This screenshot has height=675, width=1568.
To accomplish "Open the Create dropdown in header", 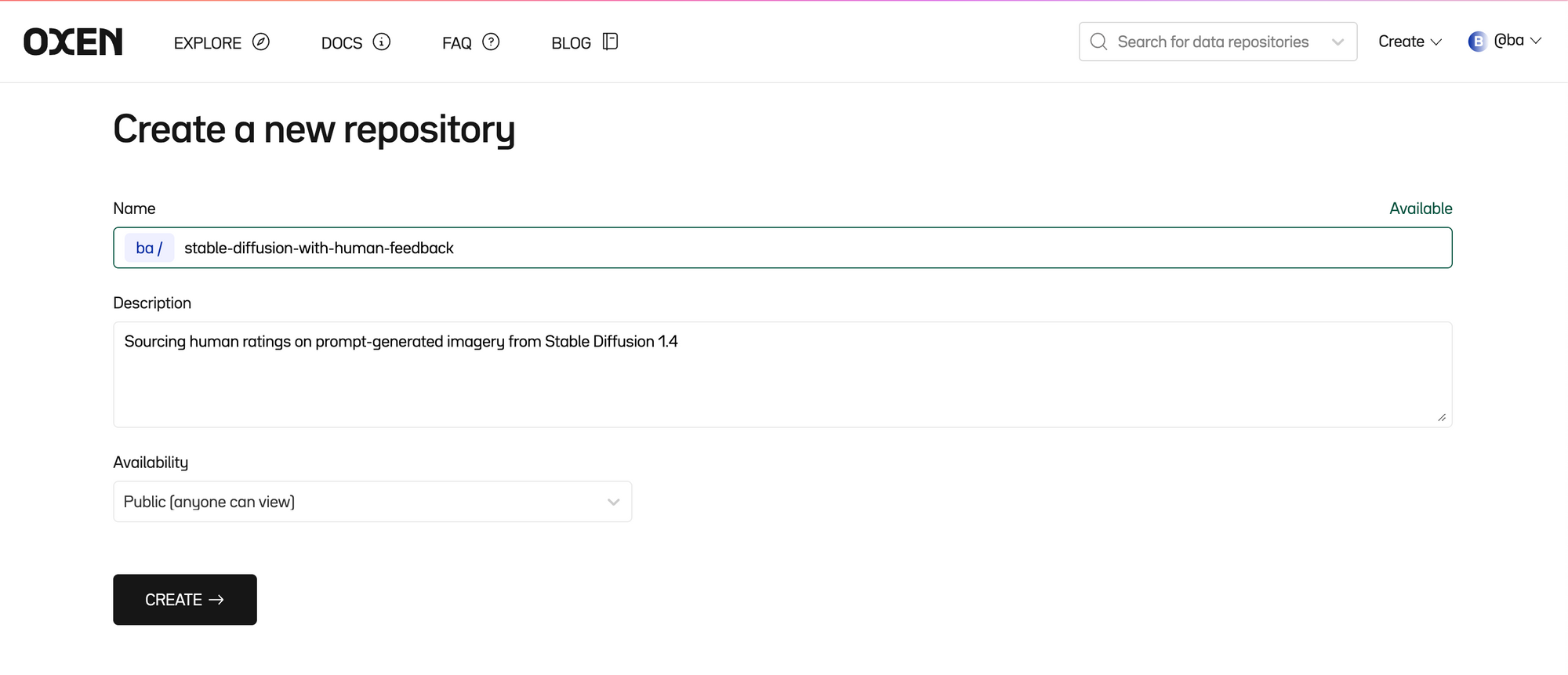I will click(1410, 42).
